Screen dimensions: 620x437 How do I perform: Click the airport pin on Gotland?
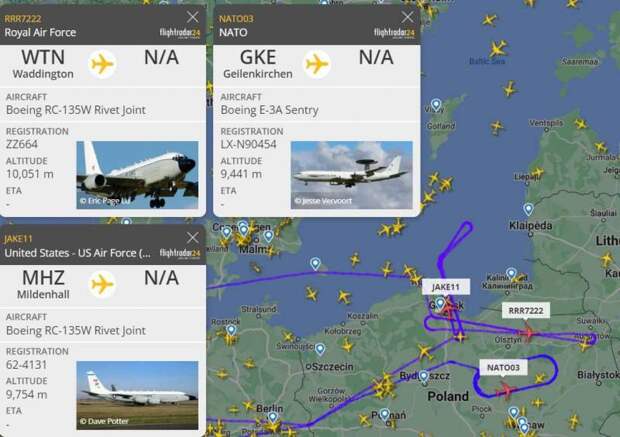(436, 105)
